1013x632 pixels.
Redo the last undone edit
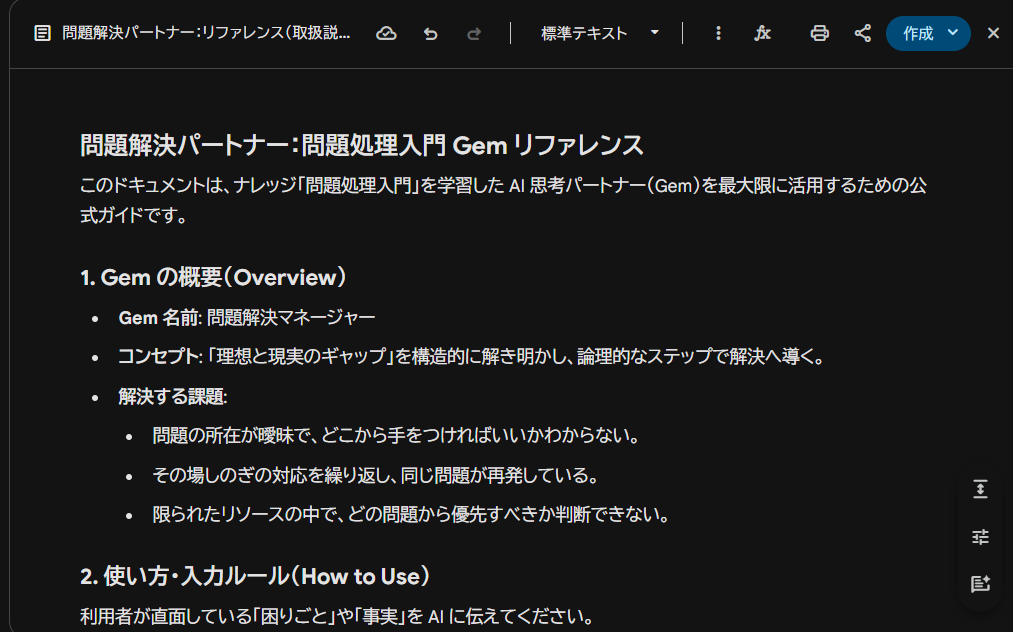pos(474,34)
